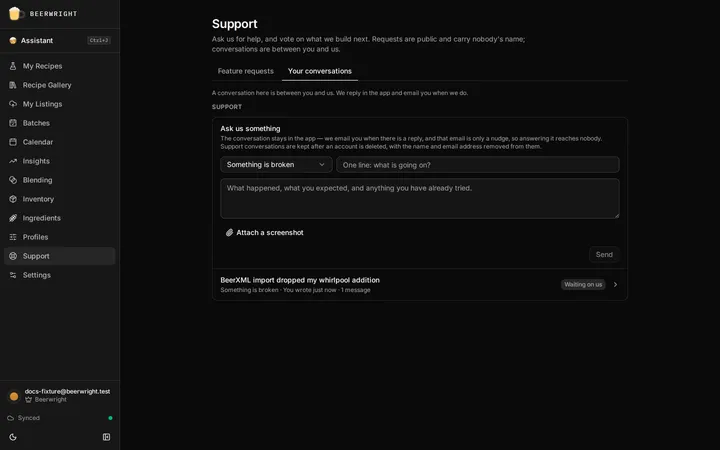The width and height of the screenshot is (720, 450).
Task: Select the Your conversations tab
Action: 320,71
